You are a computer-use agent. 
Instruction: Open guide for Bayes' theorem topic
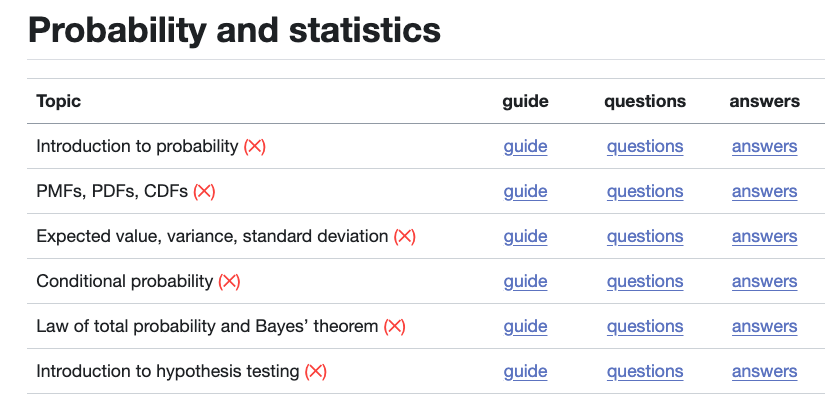click(525, 326)
